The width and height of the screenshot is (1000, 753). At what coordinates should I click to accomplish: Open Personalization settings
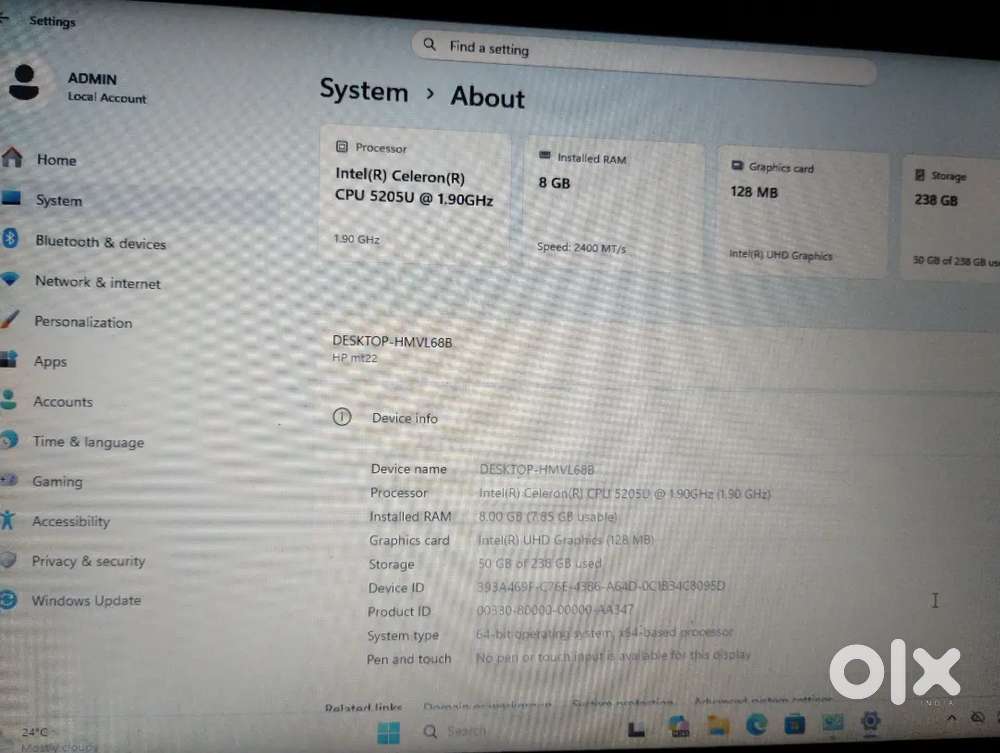click(83, 322)
